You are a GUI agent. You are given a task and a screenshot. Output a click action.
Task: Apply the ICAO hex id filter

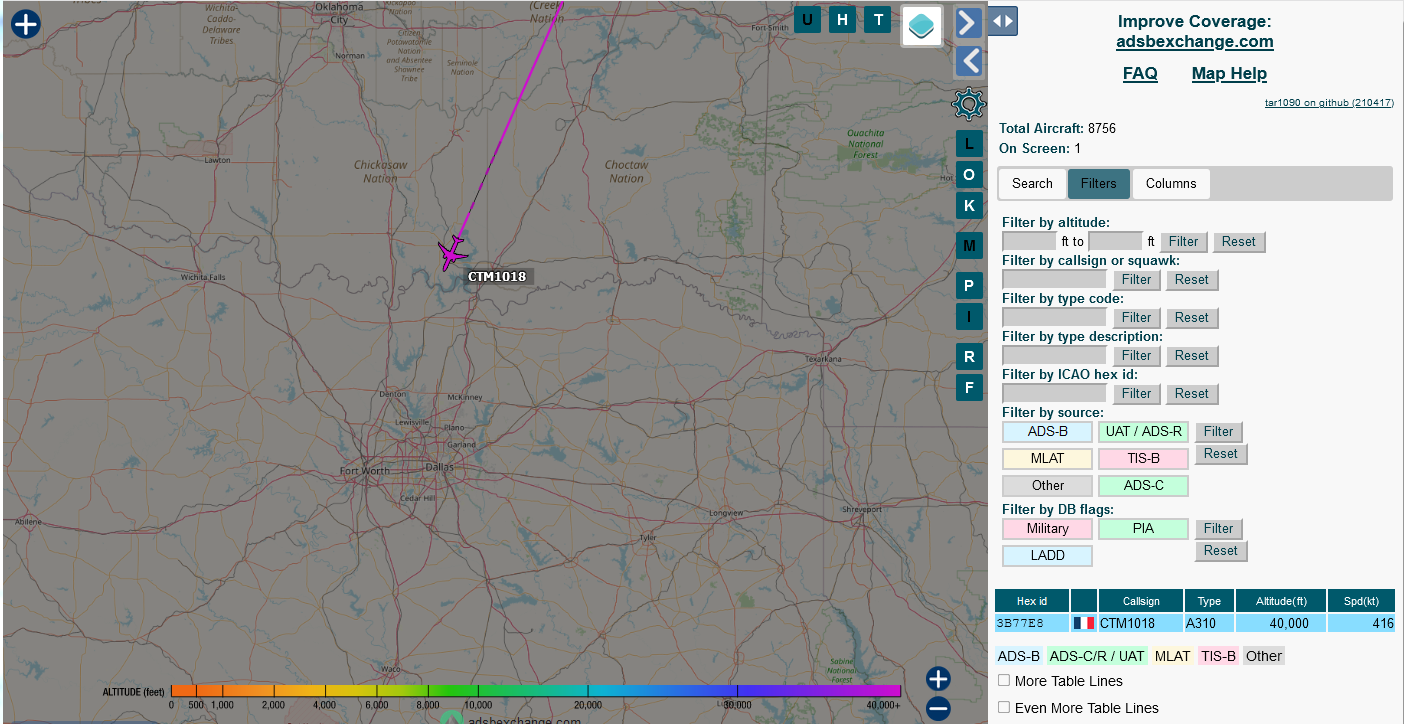point(1136,394)
